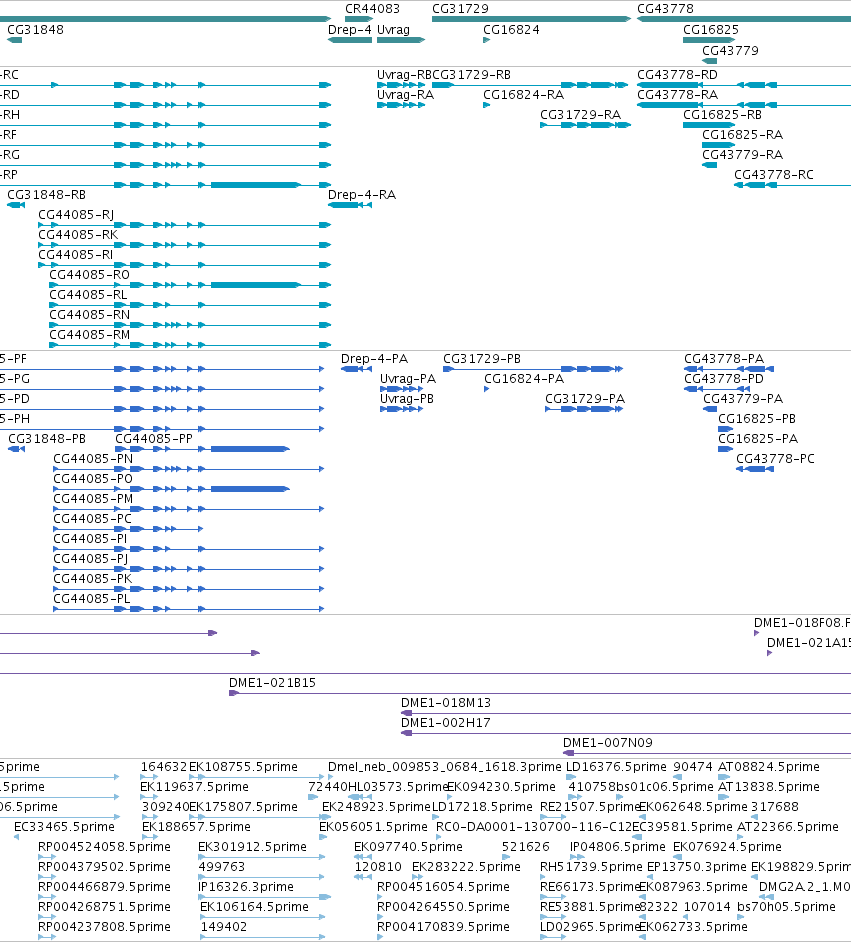The image size is (851, 942).
Task: Click the CG43779-PA protein label
Action: coord(743,398)
